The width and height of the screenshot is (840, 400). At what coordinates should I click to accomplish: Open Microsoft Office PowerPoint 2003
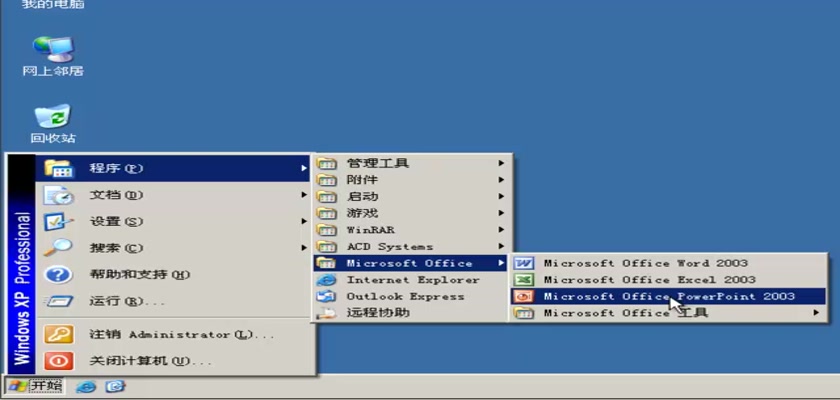click(668, 296)
